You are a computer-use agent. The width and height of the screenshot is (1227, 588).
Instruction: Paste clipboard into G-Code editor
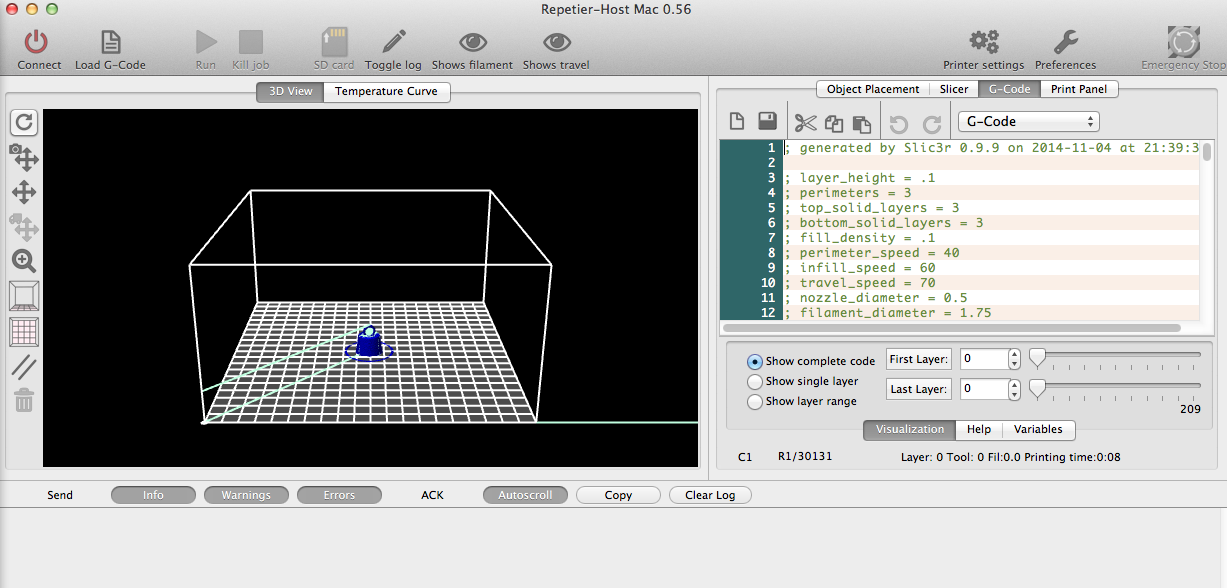click(x=861, y=123)
